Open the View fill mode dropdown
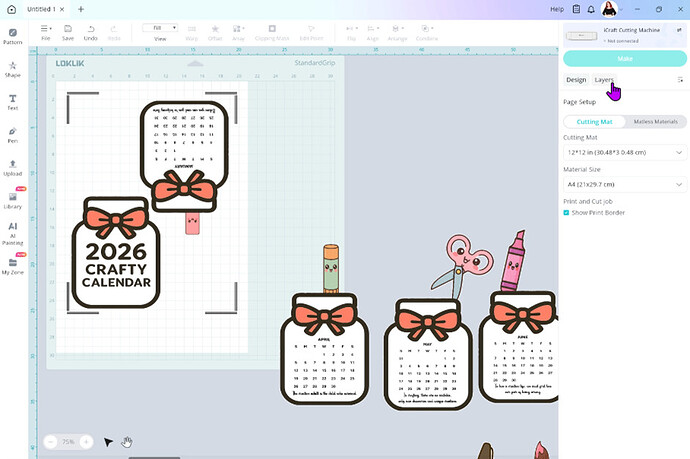Viewport: 690px width, 459px height. click(x=160, y=28)
